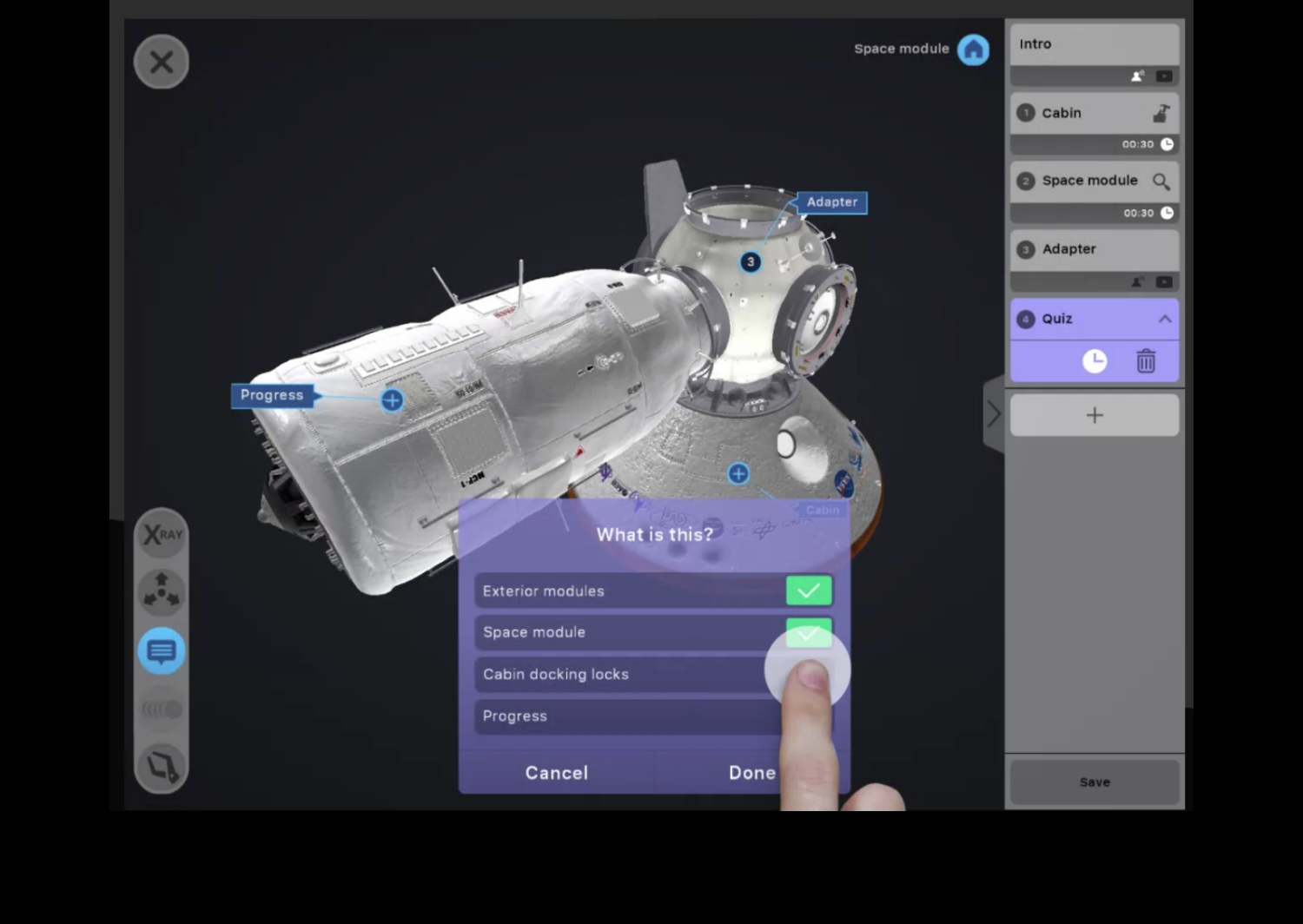Click the Cabin step 00:30 time
This screenshot has height=924, width=1303.
(1138, 144)
